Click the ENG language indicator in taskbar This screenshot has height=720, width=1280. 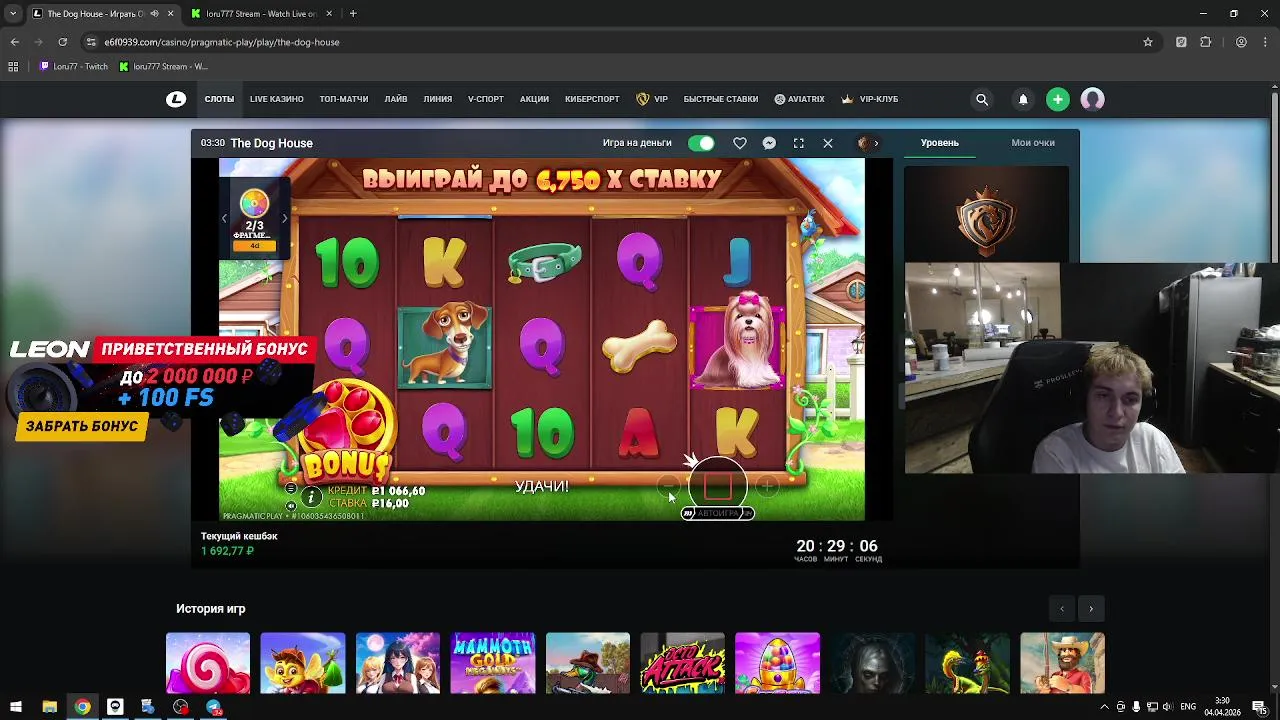[1188, 707]
